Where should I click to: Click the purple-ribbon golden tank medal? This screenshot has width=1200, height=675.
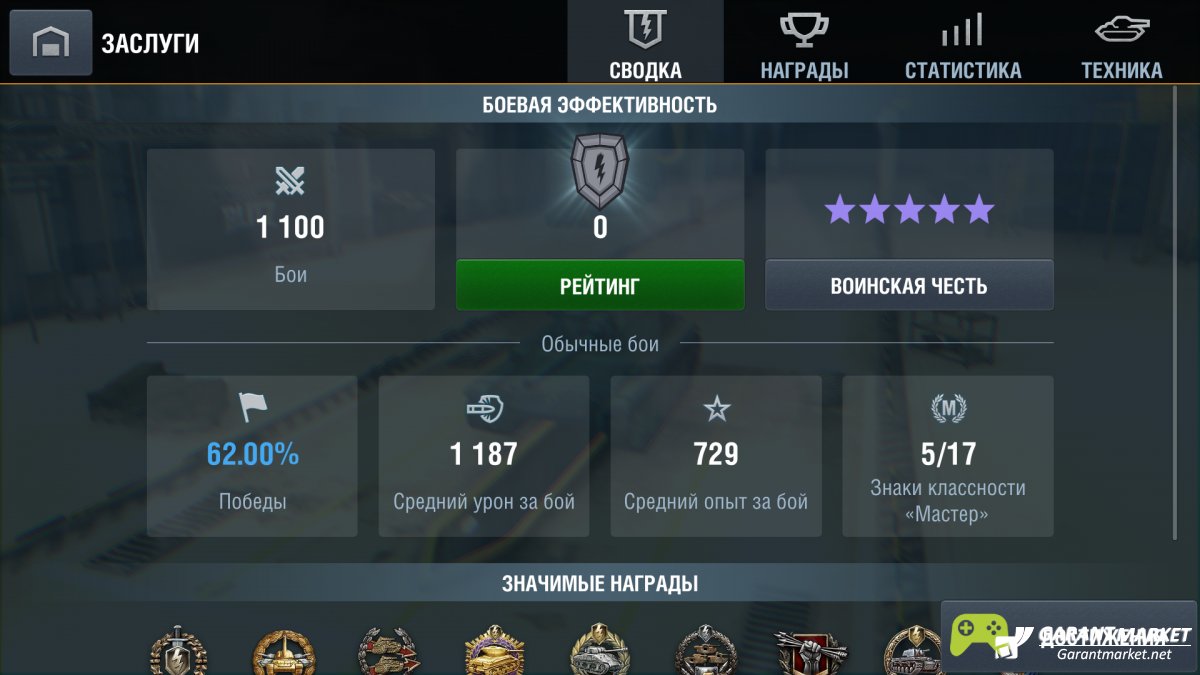coord(494,651)
